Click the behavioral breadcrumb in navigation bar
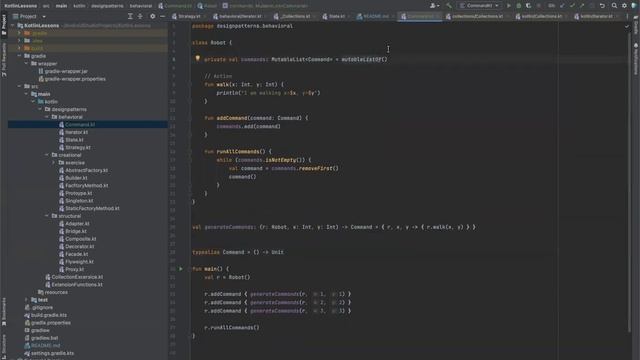The width and height of the screenshot is (640, 360). (x=141, y=6)
